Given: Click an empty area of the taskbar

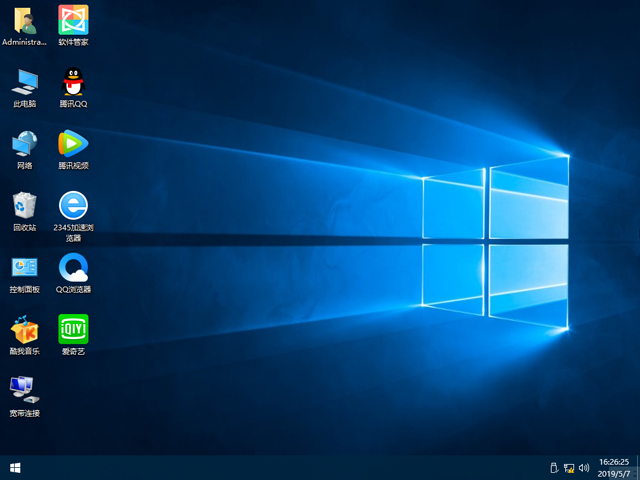Looking at the screenshot, I should click(300, 467).
